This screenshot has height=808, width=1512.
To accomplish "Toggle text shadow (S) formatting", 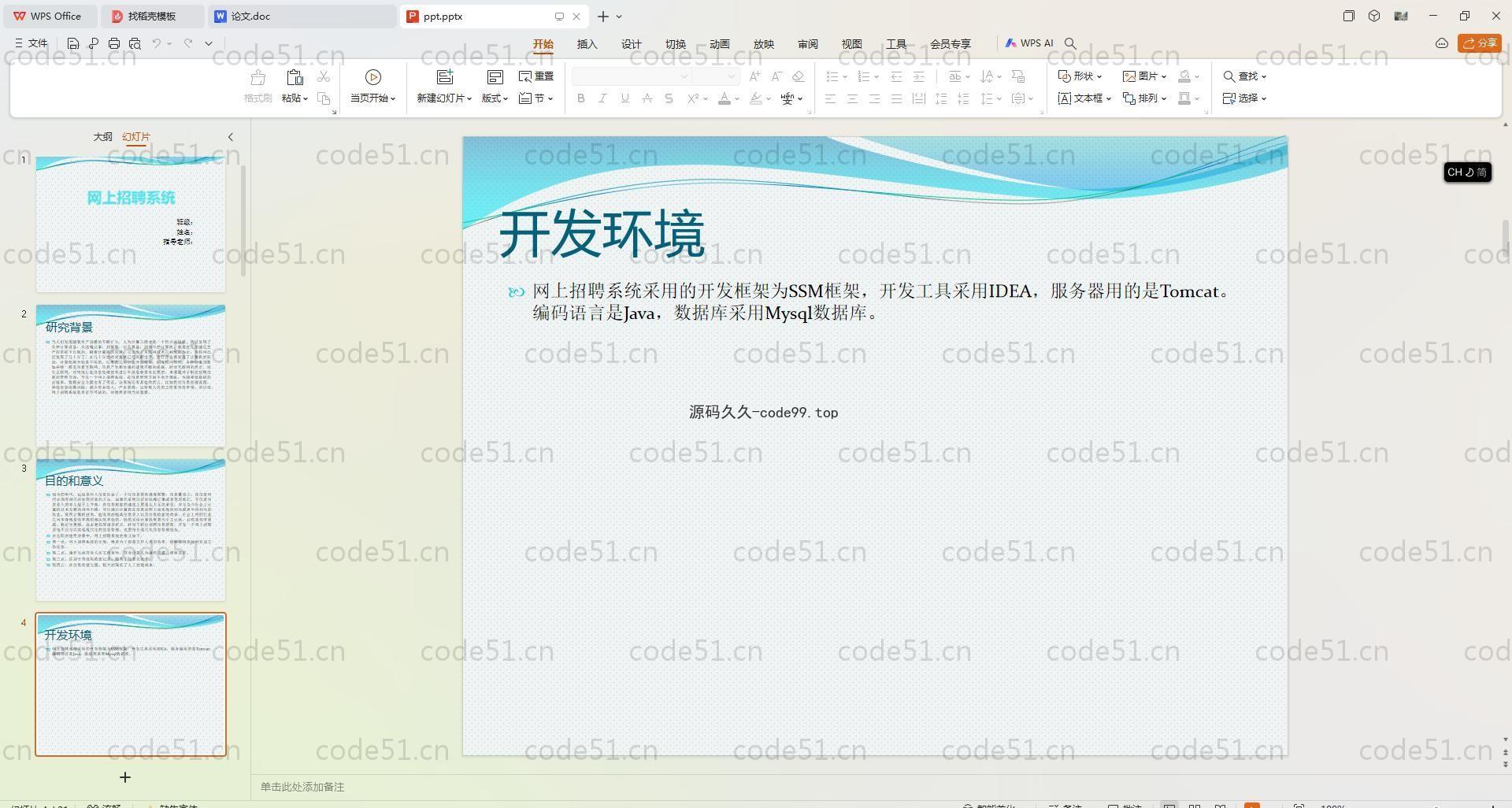I will [x=669, y=98].
